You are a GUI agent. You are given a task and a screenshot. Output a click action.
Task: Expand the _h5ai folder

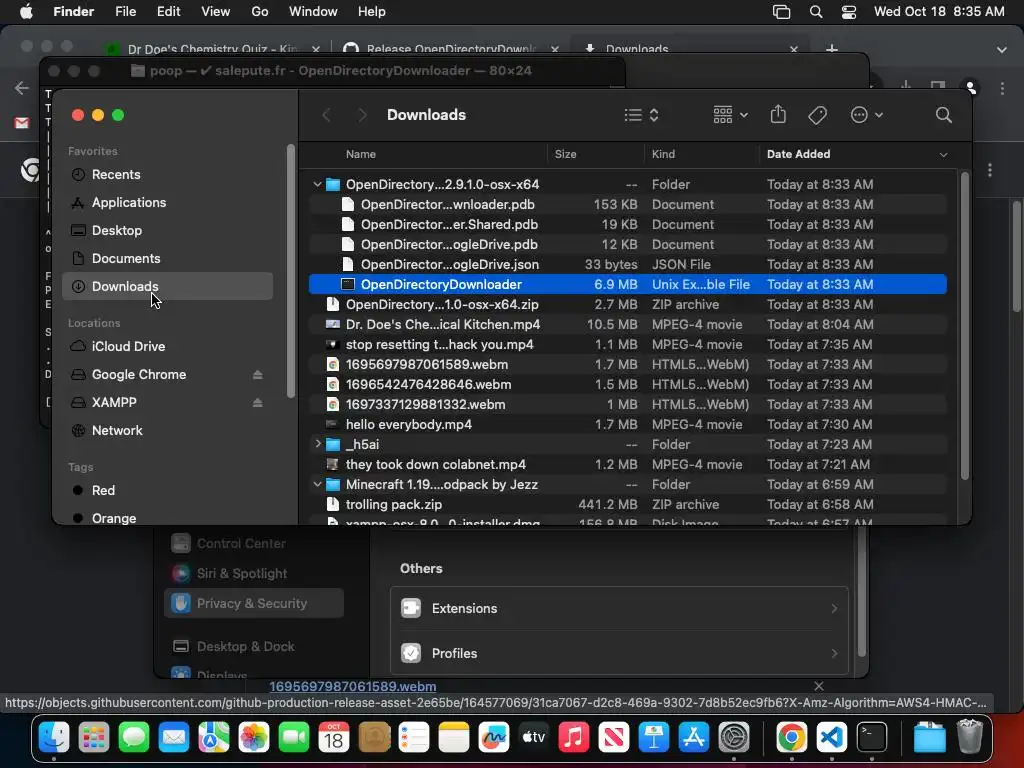pos(317,444)
